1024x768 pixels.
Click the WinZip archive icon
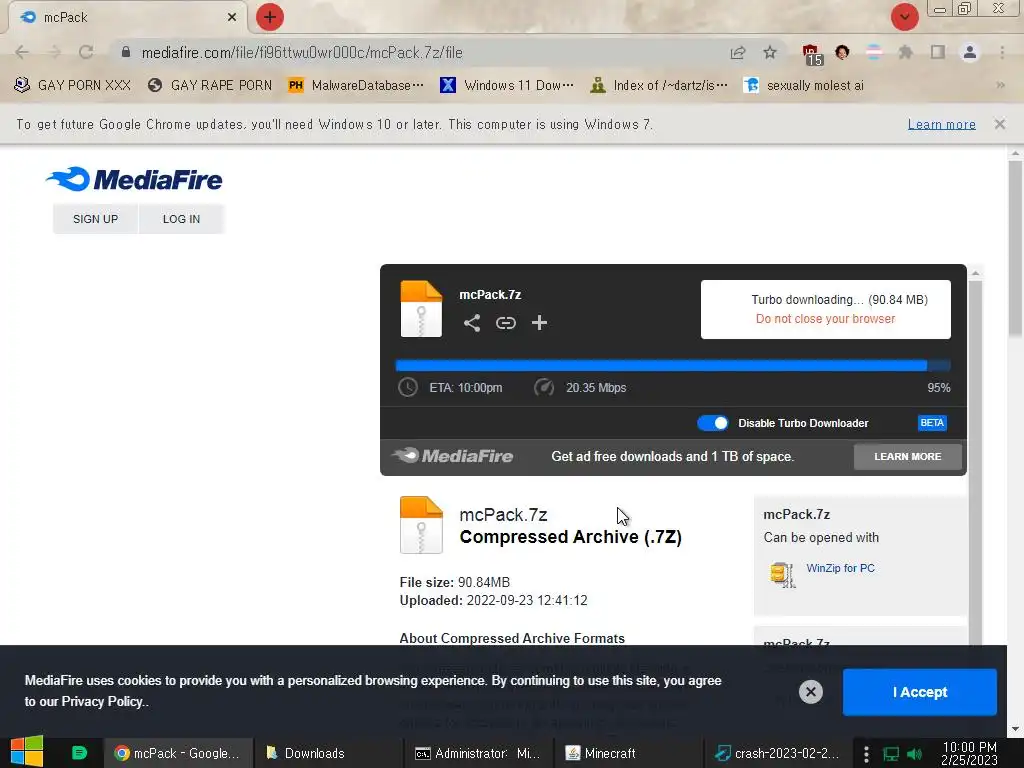[x=782, y=575]
